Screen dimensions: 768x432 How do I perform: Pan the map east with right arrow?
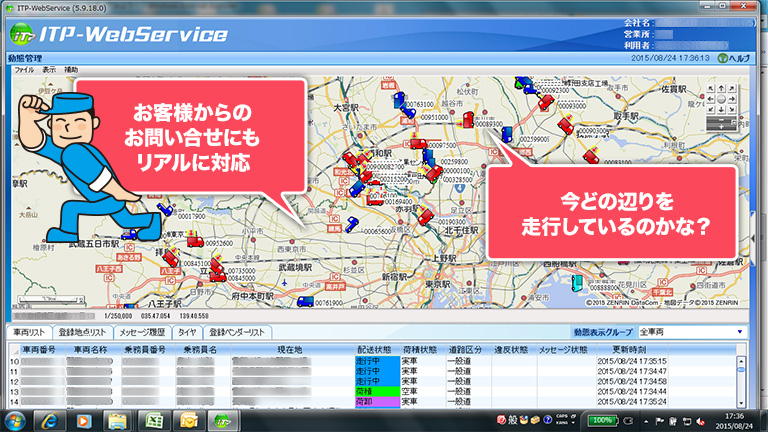click(732, 98)
